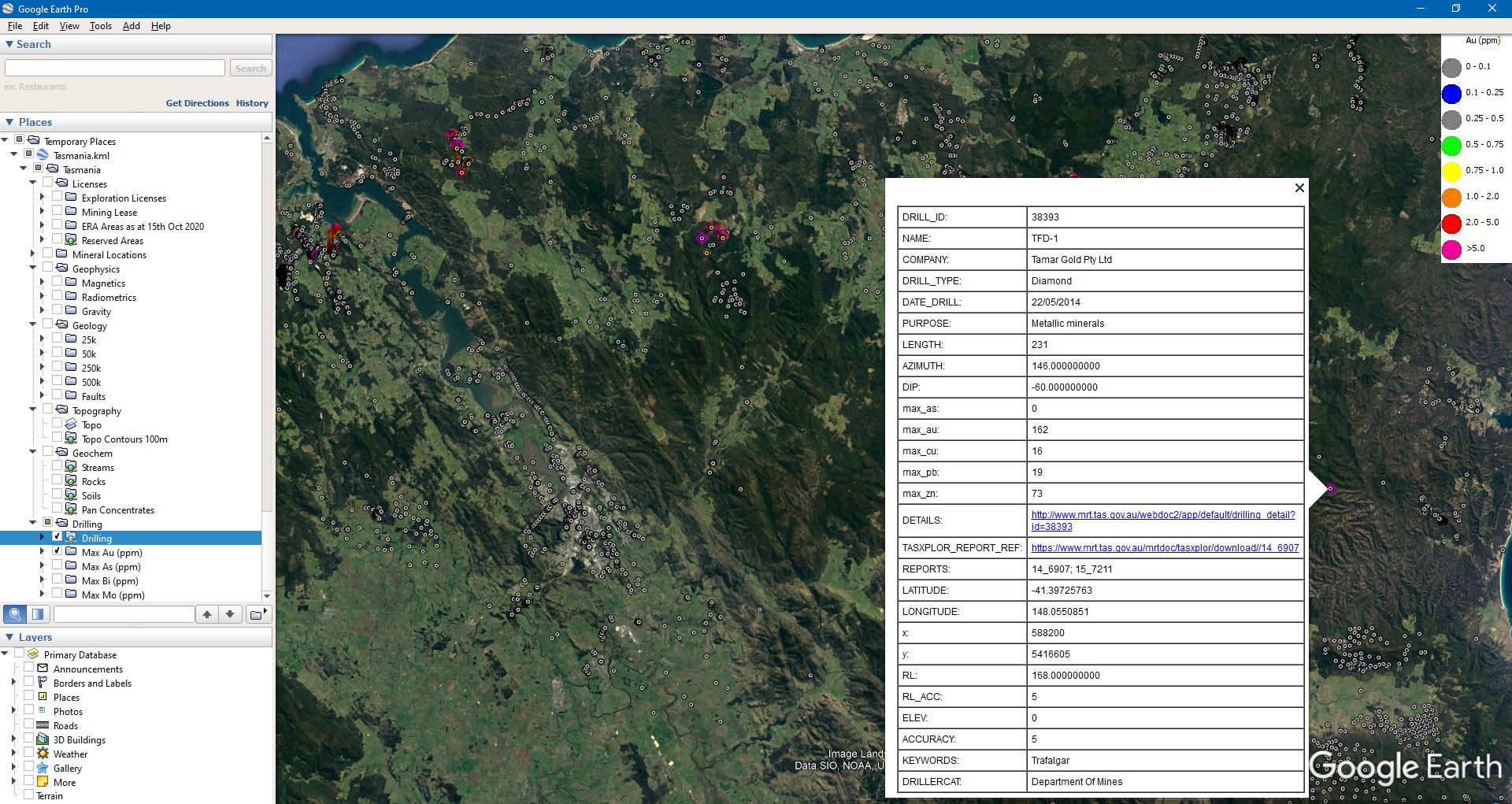Click the Weather sun icon

point(43,754)
